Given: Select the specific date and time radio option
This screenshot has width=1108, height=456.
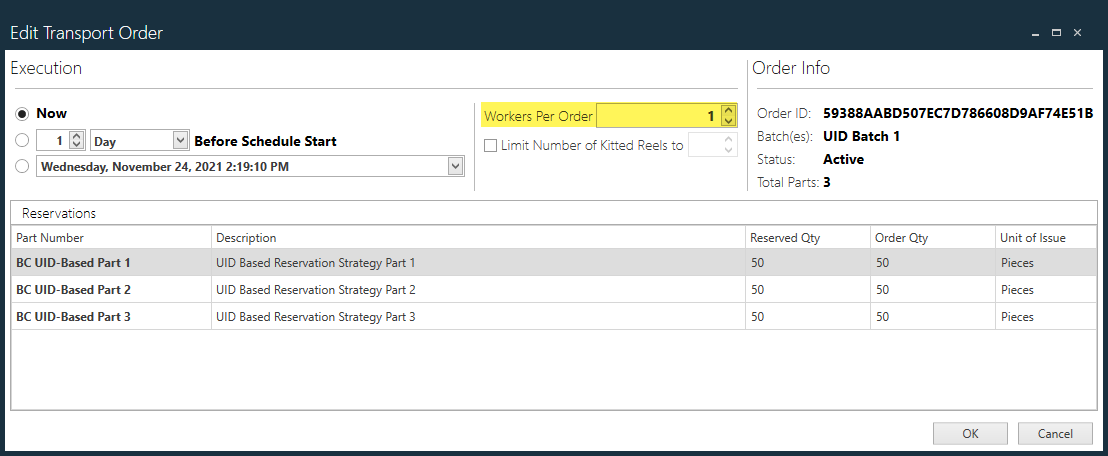Looking at the screenshot, I should click(x=22, y=167).
